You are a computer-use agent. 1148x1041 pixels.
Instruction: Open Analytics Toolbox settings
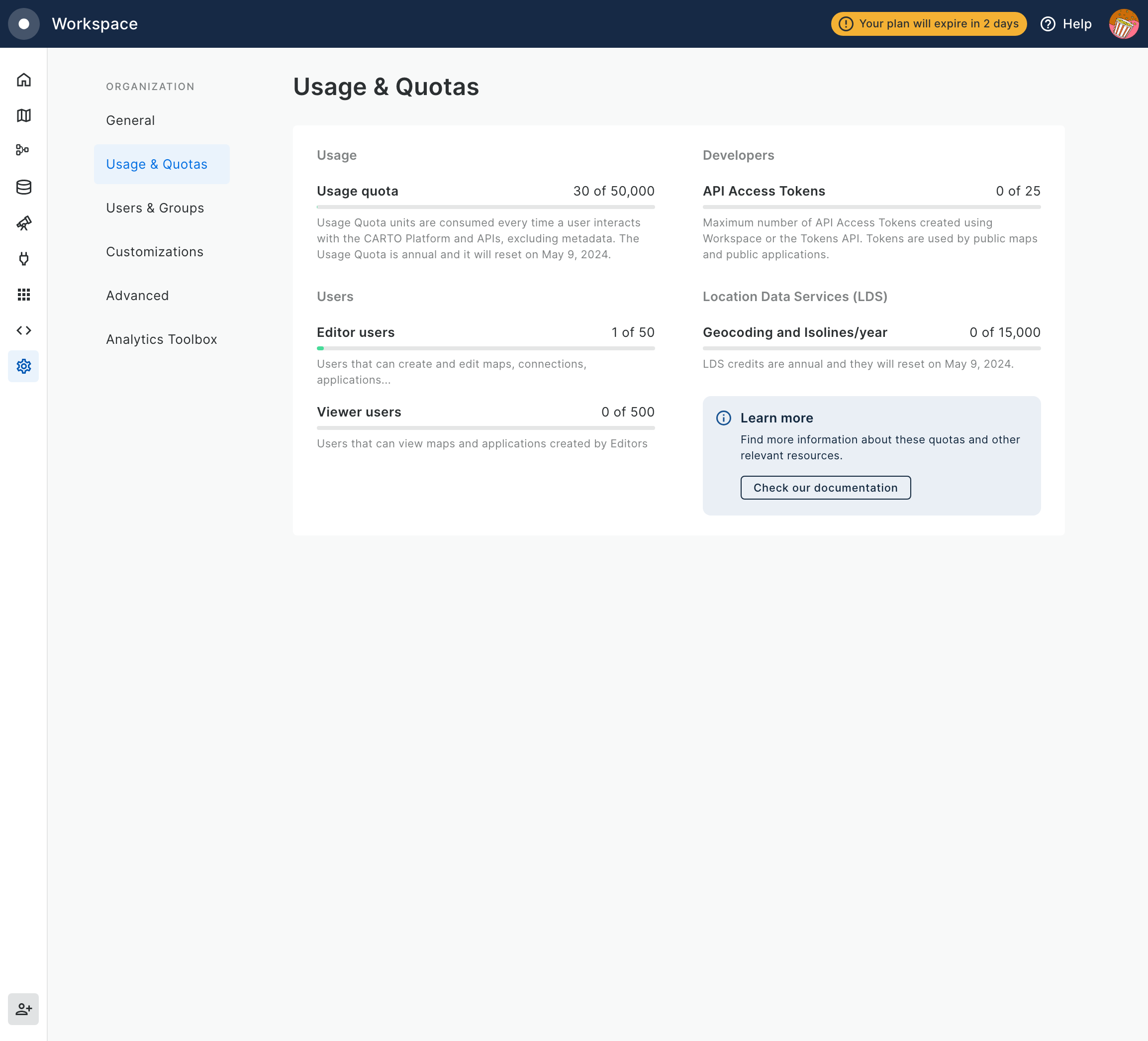click(x=161, y=339)
